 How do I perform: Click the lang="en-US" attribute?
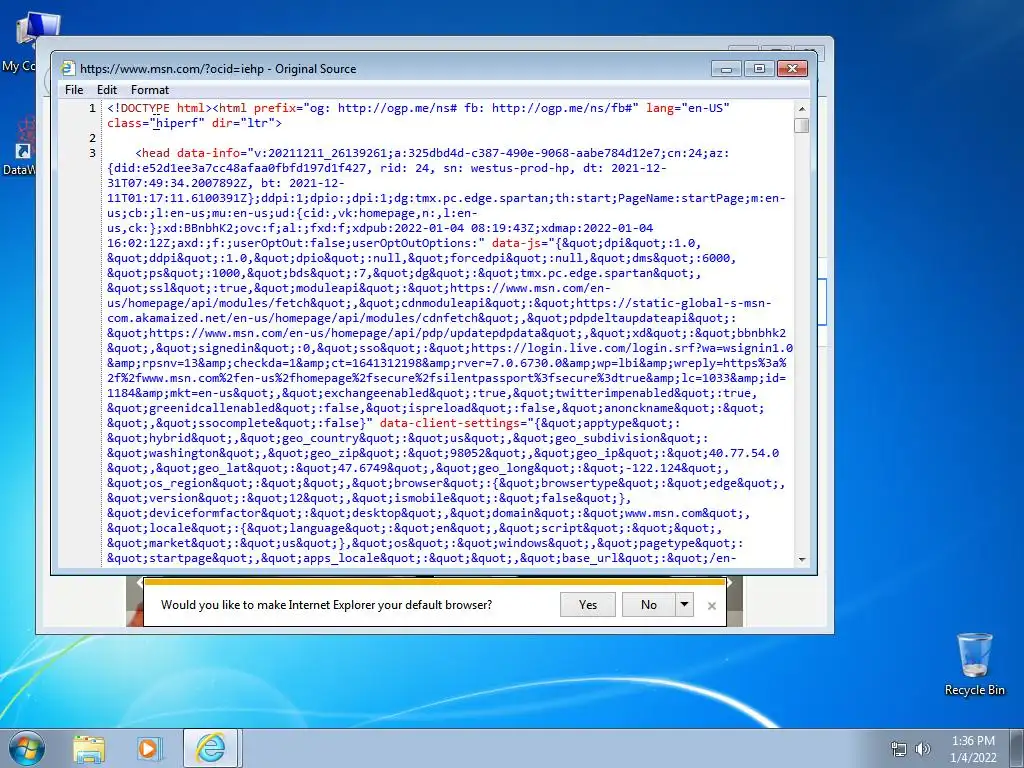[x=688, y=108]
